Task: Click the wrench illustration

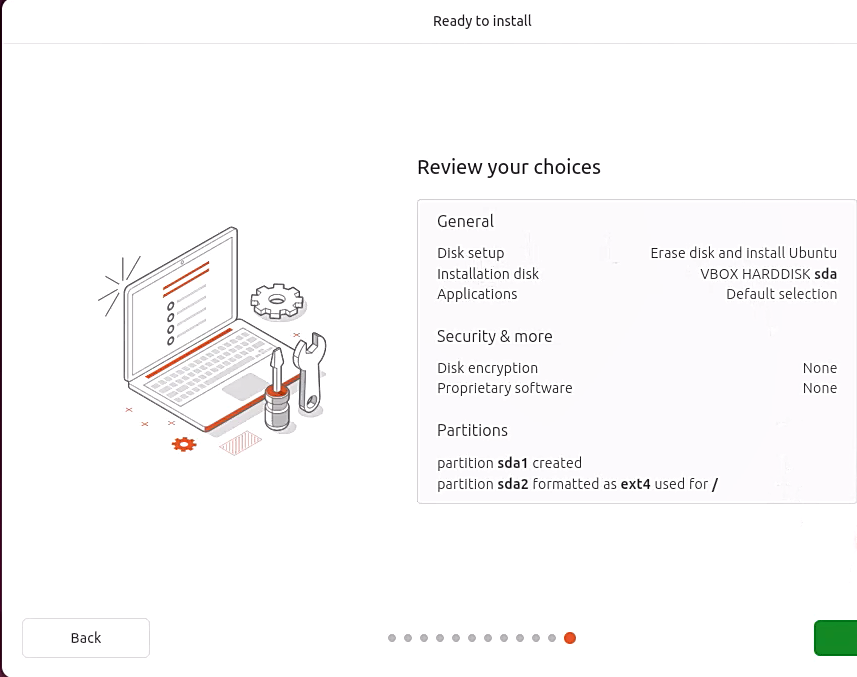Action: point(311,370)
